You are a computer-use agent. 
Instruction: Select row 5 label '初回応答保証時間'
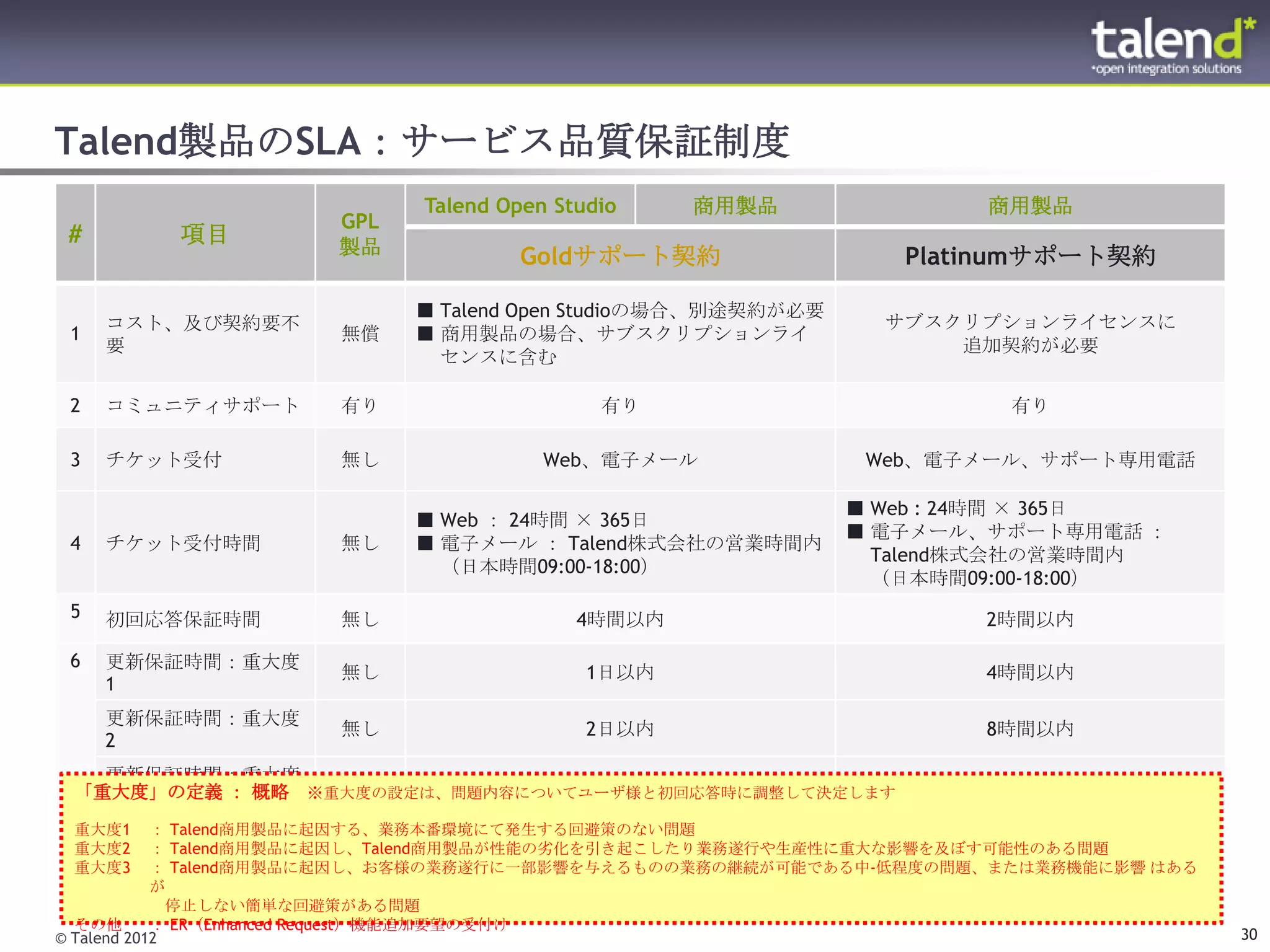click(x=184, y=619)
